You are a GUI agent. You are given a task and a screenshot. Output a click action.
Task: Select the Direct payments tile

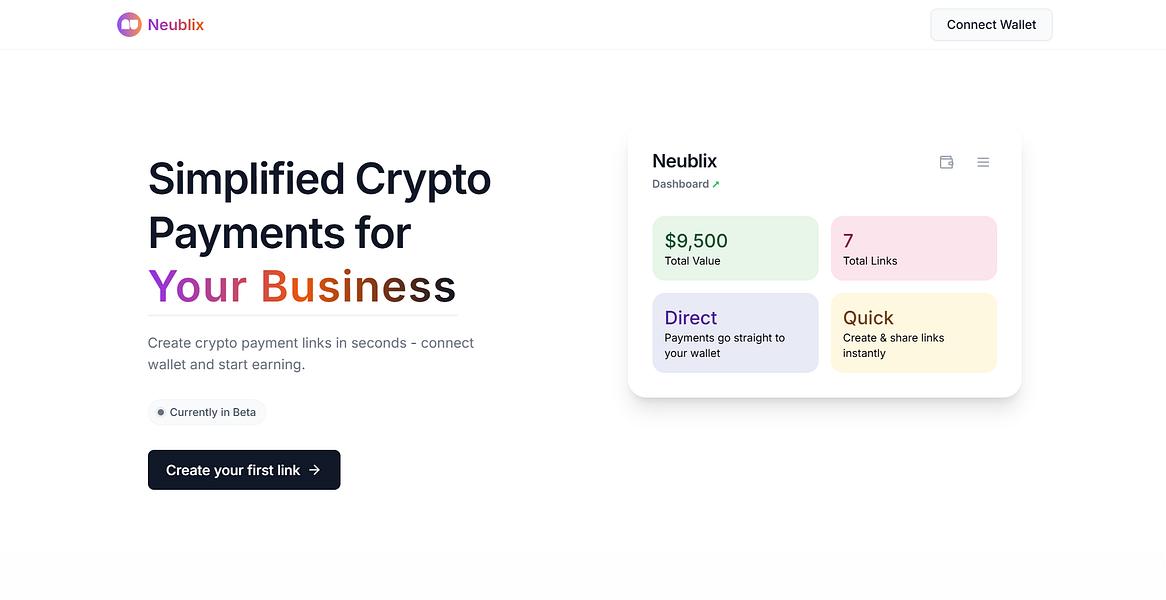pyautogui.click(x=735, y=332)
